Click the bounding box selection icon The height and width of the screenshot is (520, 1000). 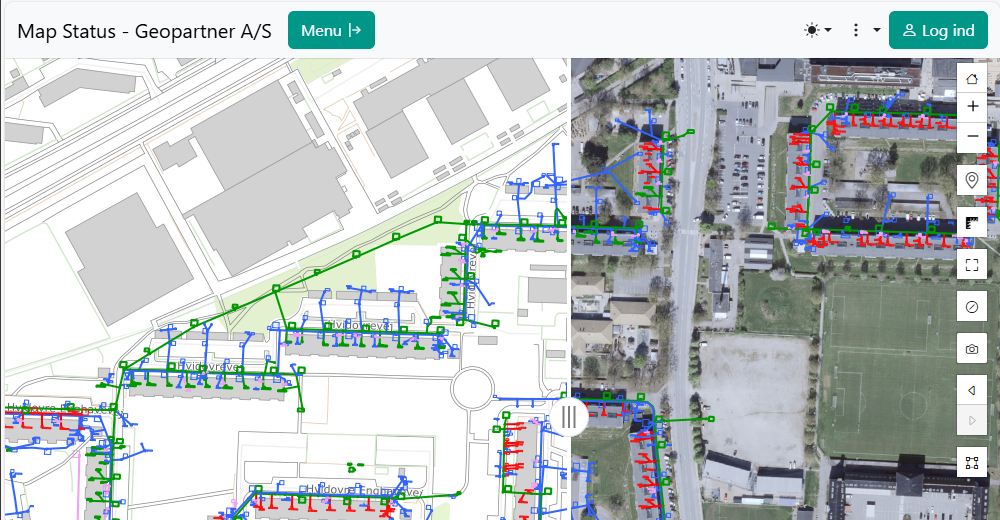click(972, 463)
